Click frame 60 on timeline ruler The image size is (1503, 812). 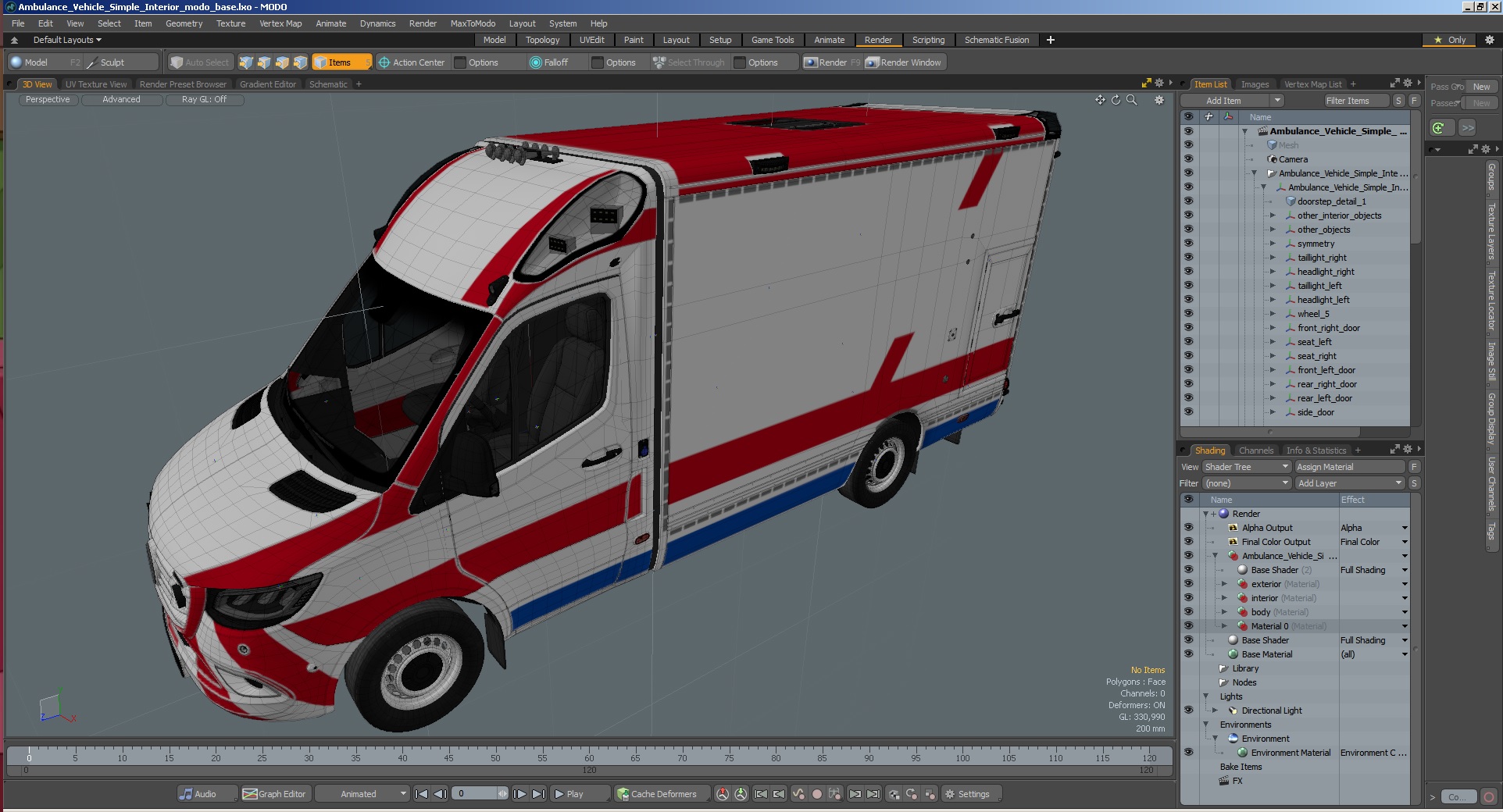[x=589, y=757]
